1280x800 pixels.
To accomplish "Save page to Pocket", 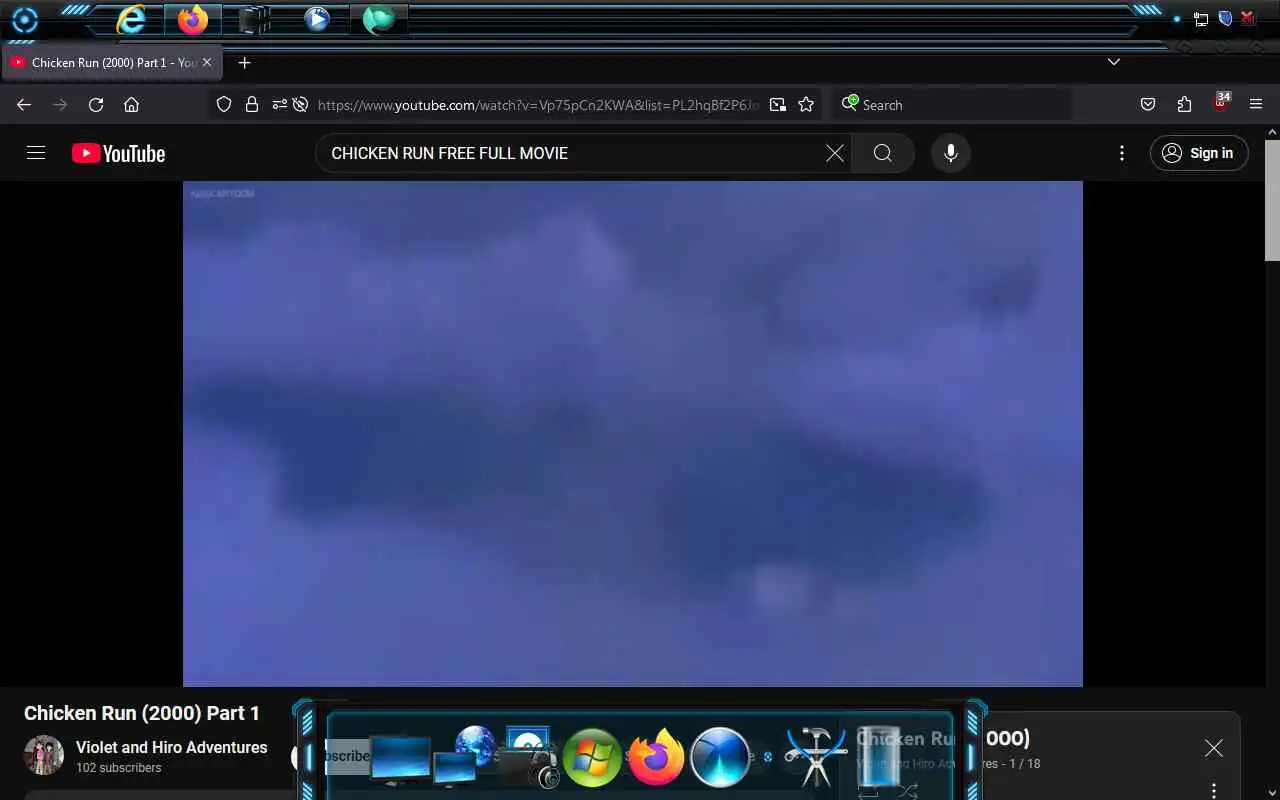I will pyautogui.click(x=1148, y=105).
